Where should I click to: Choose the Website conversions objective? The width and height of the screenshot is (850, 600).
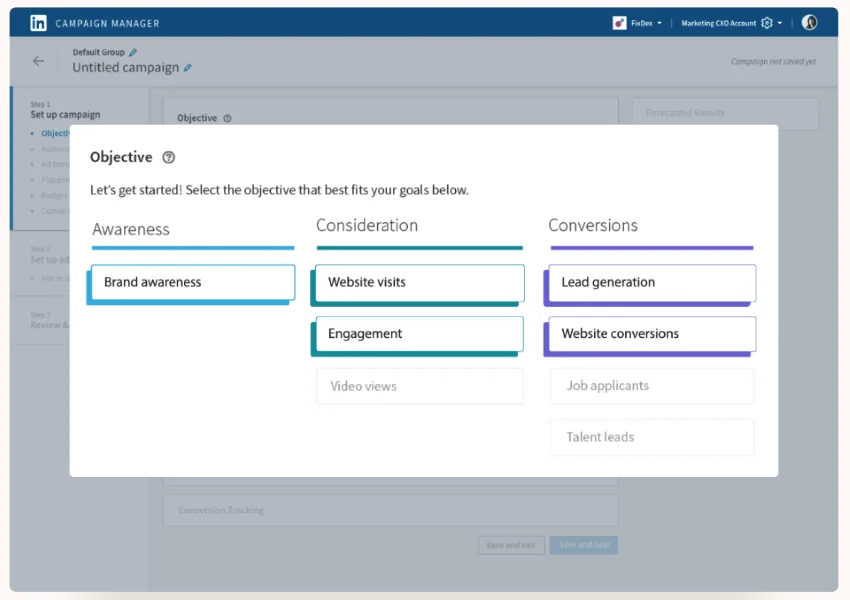[652, 334]
